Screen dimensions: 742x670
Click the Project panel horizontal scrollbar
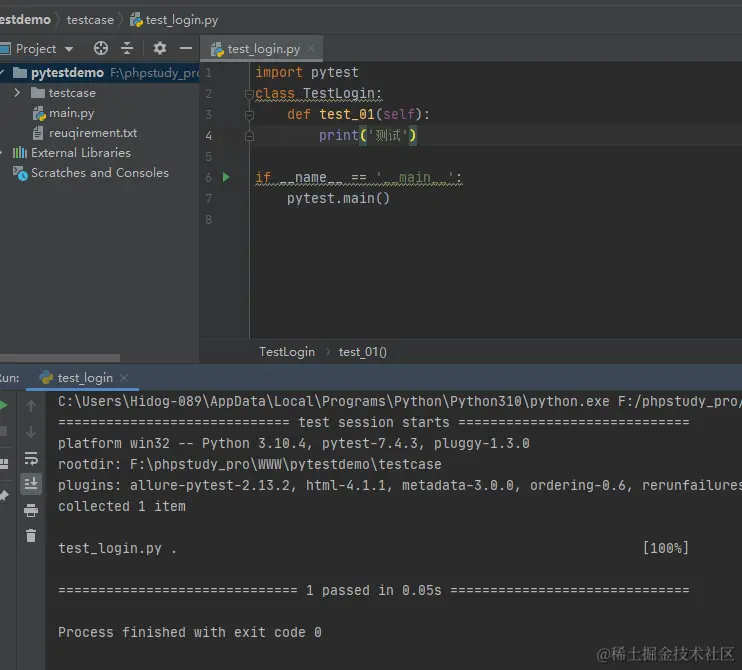pos(60,358)
